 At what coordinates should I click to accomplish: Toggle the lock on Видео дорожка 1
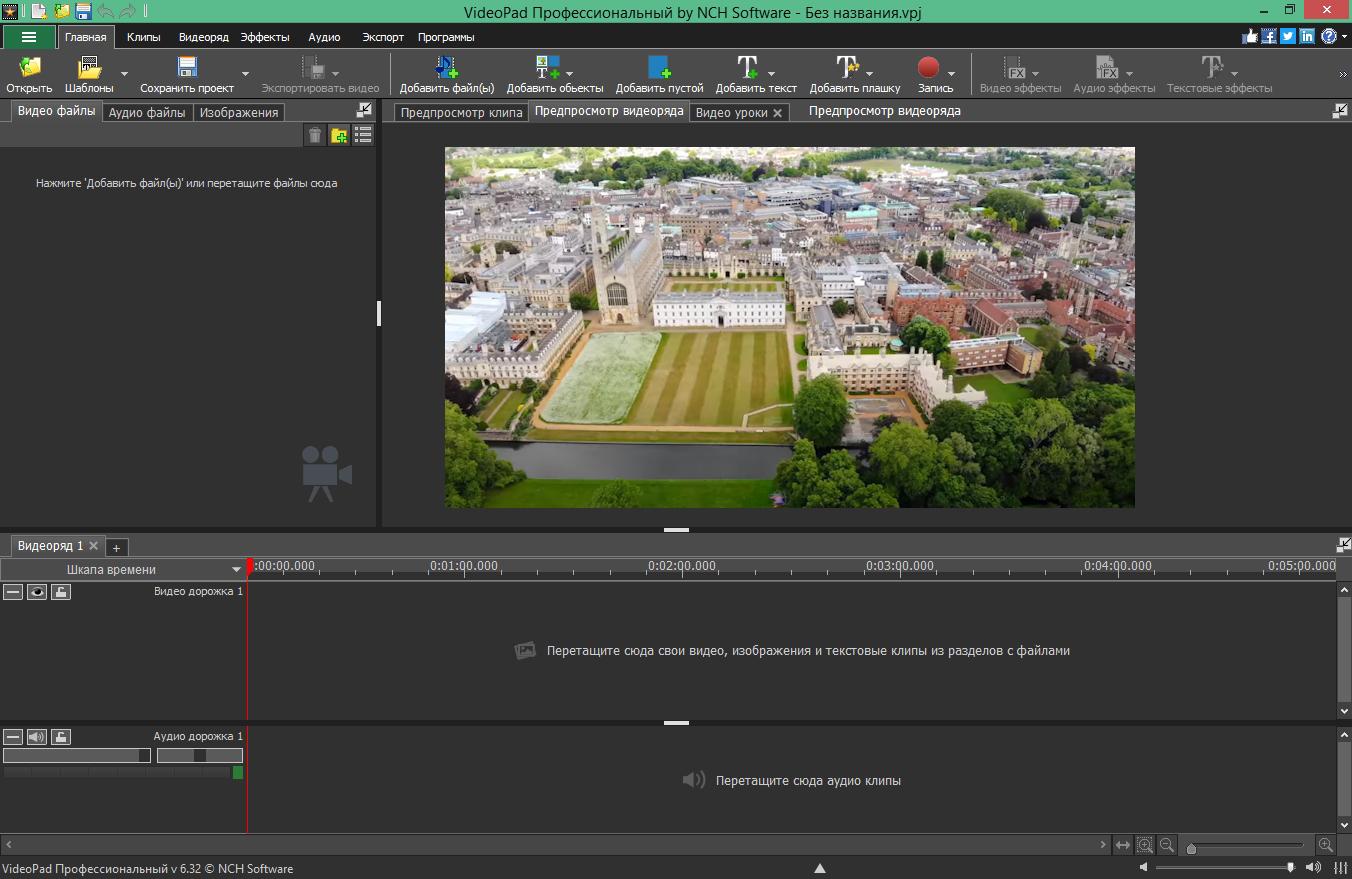(x=61, y=592)
